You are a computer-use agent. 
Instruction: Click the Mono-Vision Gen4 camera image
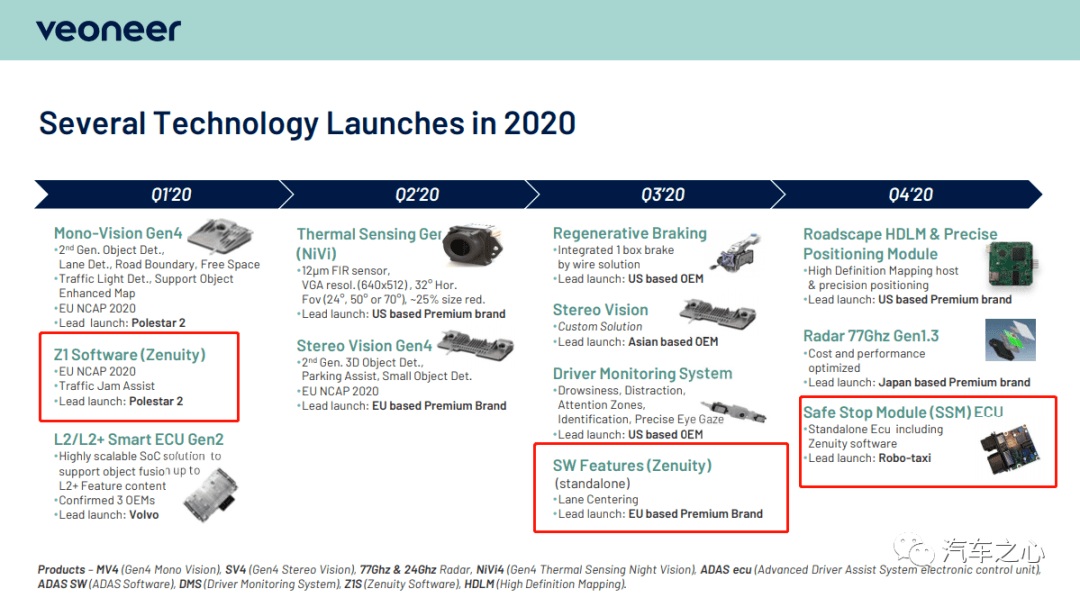pos(220,236)
